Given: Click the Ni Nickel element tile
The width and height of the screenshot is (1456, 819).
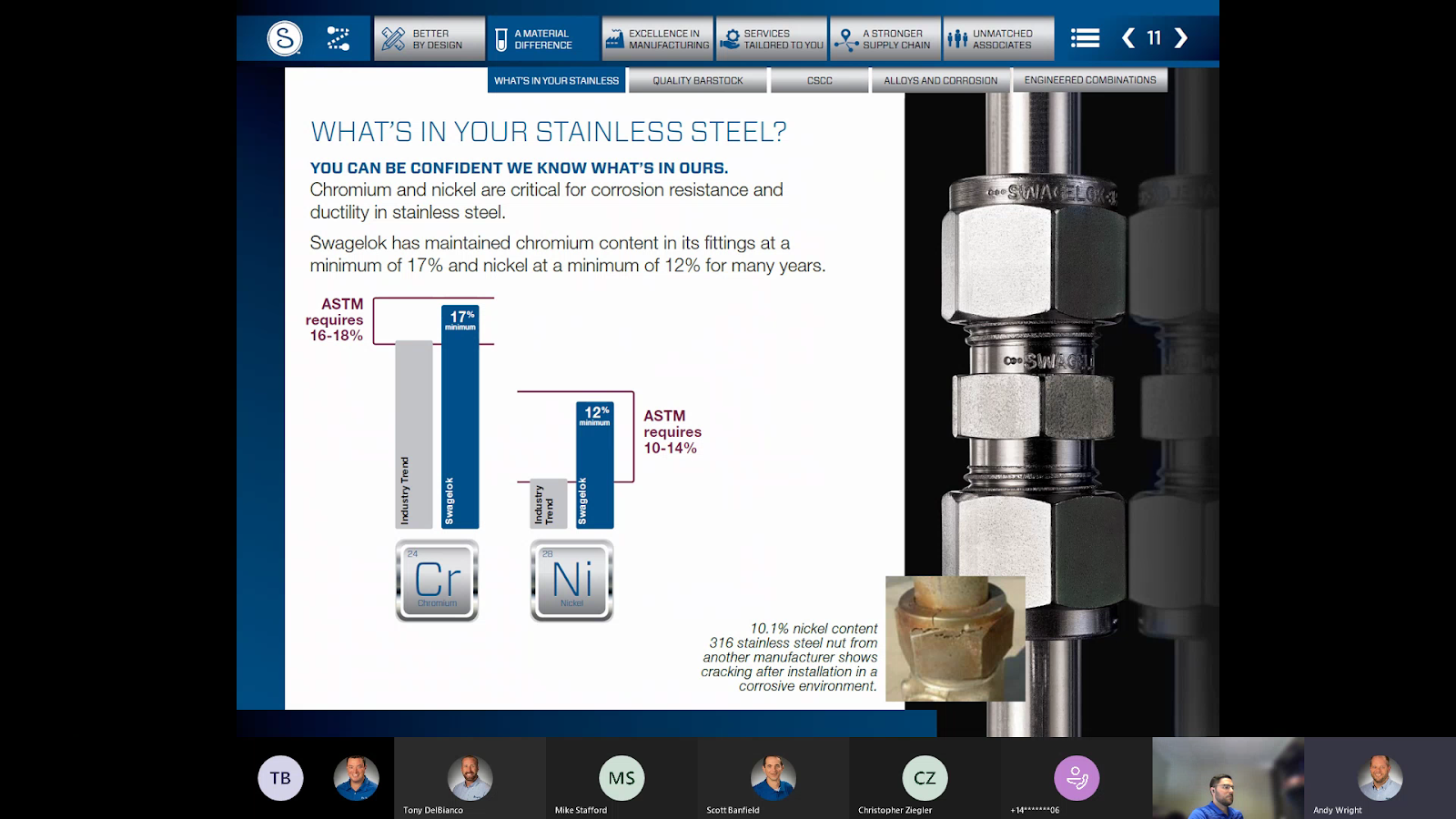Looking at the screenshot, I should tap(572, 581).
